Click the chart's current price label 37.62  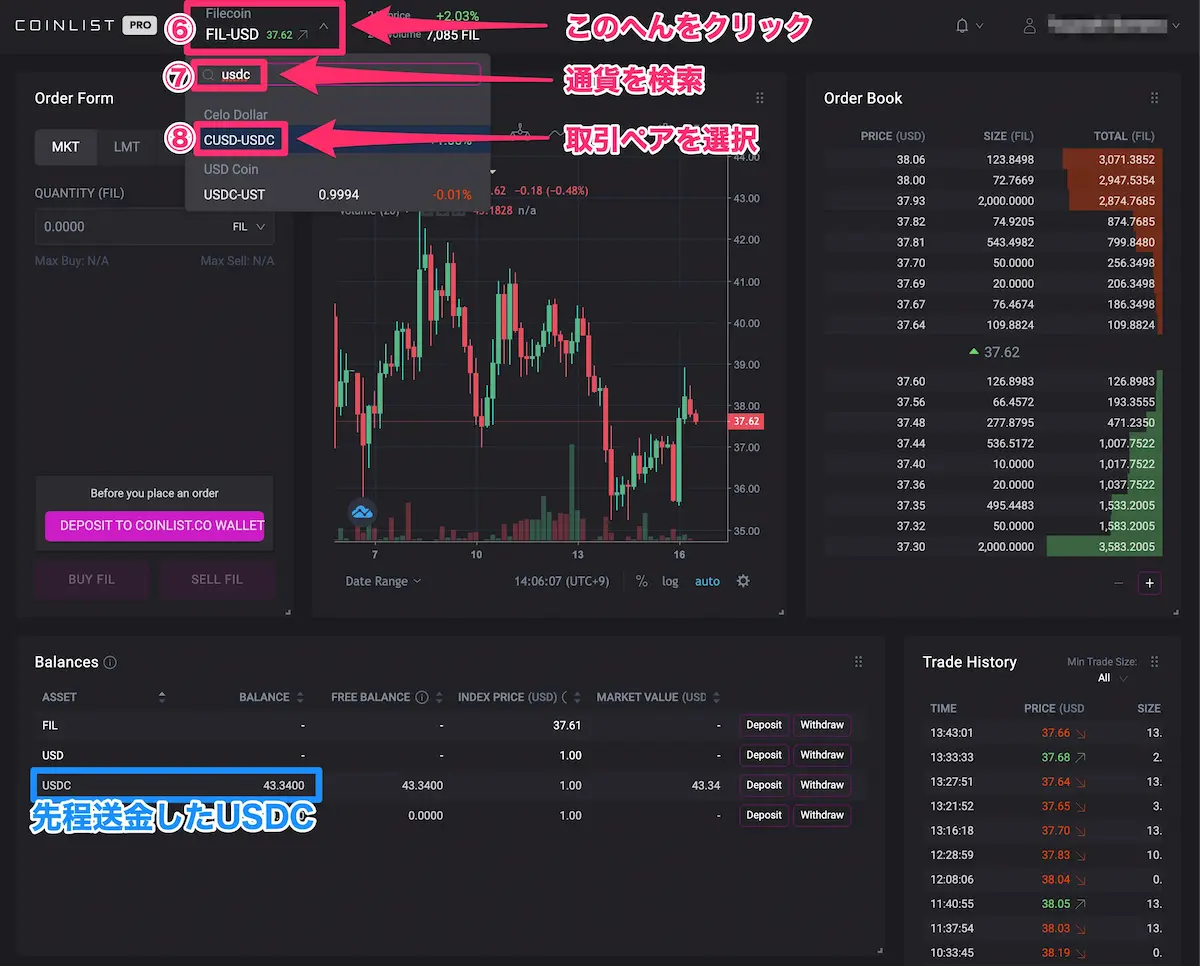pyautogui.click(x=747, y=422)
